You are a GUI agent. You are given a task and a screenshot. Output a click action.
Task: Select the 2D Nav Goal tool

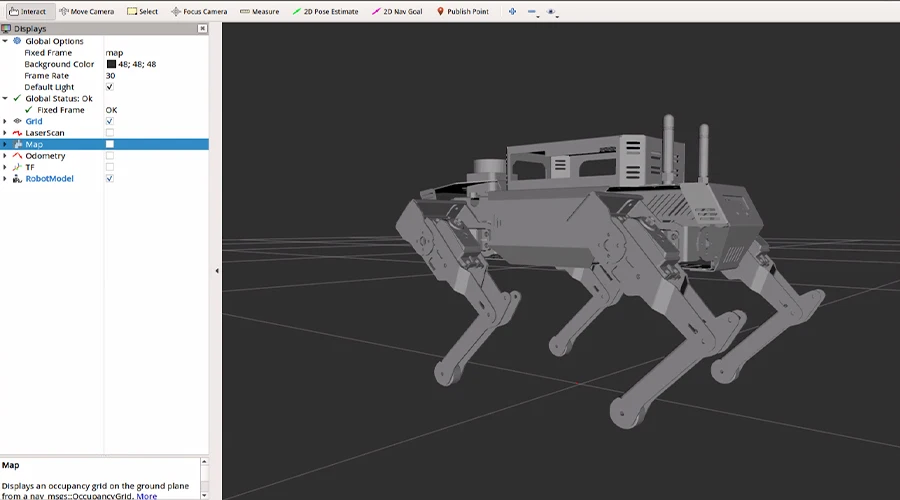[x=397, y=11]
